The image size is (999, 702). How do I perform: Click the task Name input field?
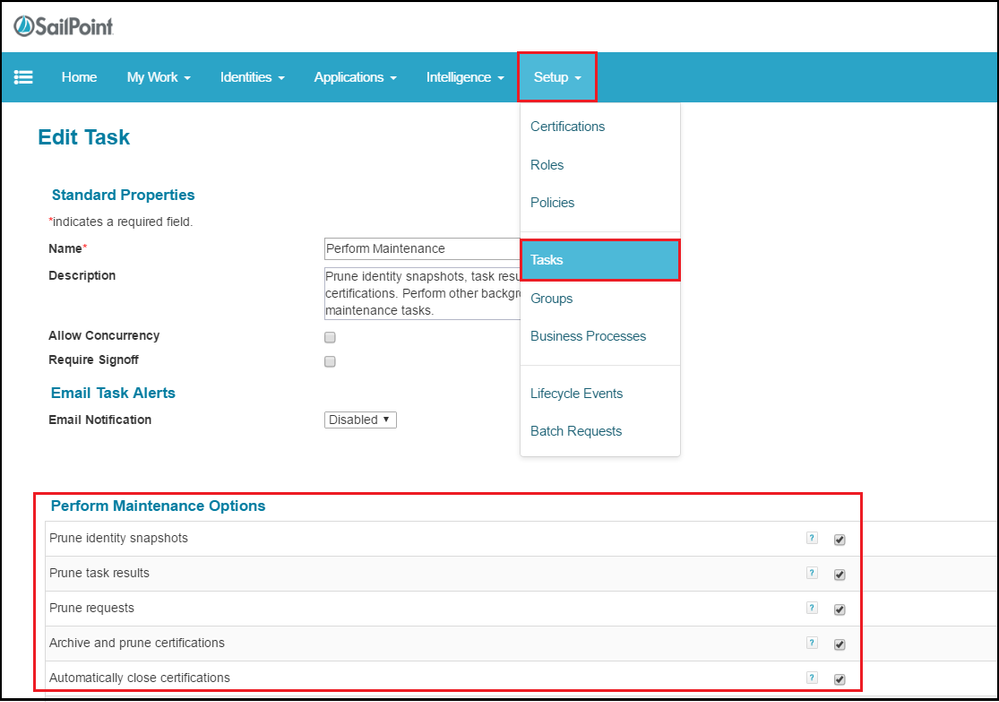pos(422,249)
